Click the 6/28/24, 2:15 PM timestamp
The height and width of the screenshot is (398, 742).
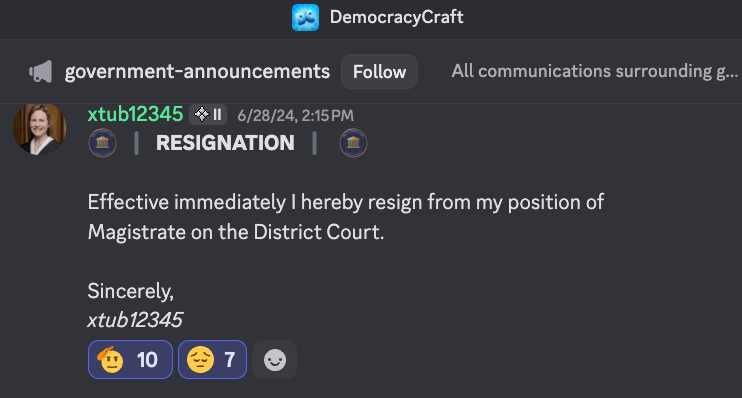point(295,115)
